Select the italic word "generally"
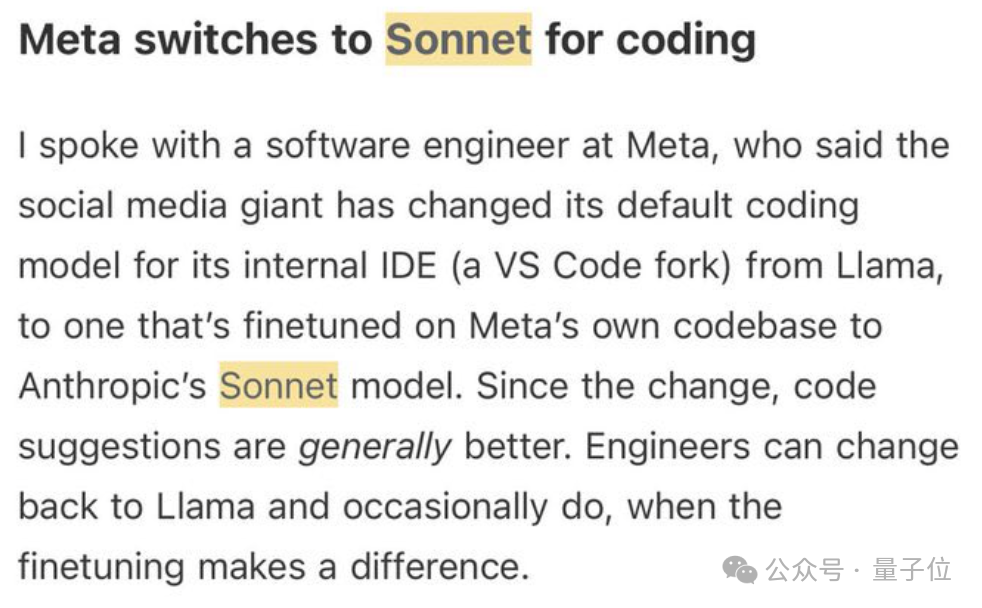Image resolution: width=982 pixels, height=608 pixels. coord(376,446)
